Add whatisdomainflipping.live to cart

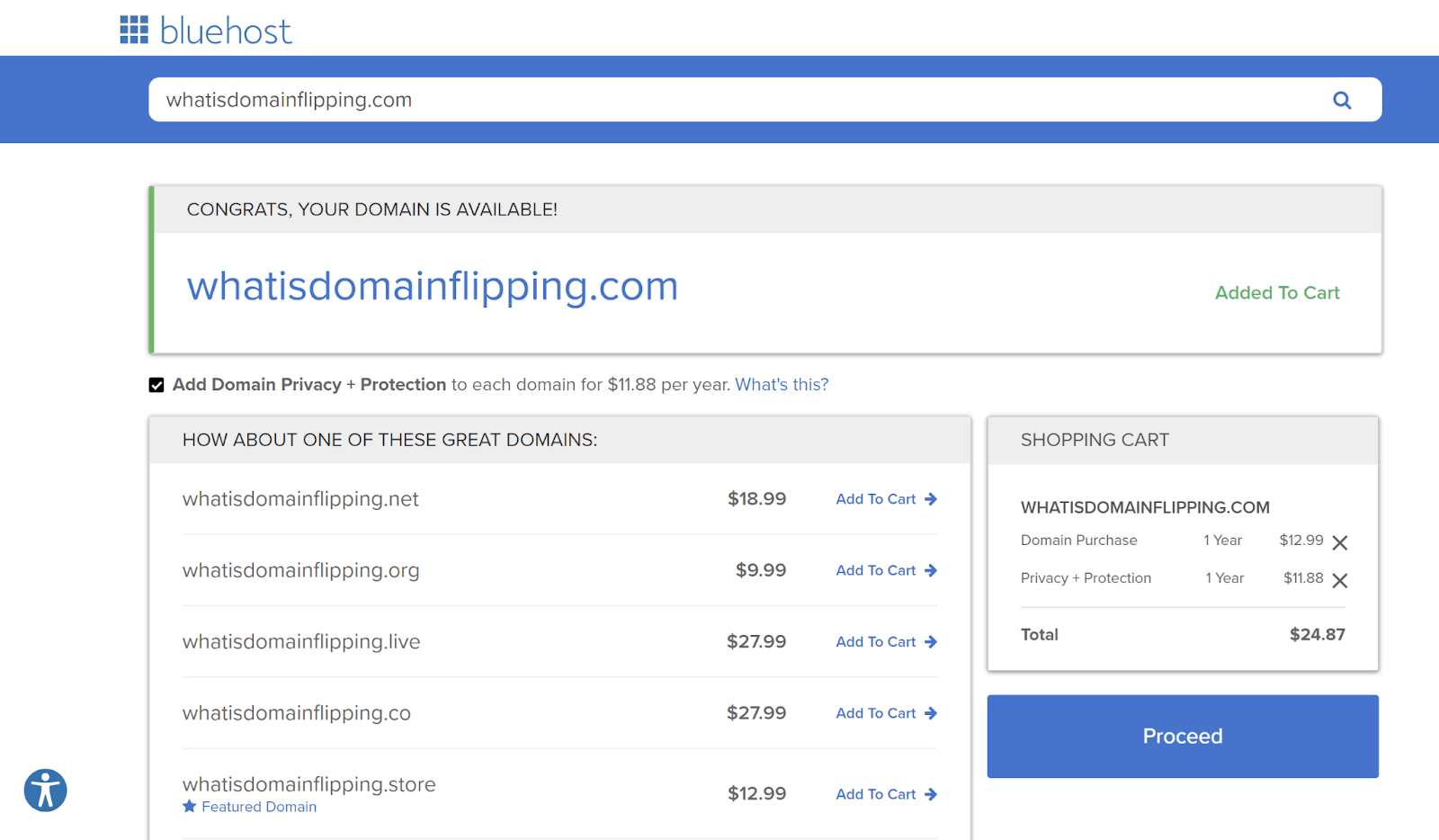pos(875,641)
